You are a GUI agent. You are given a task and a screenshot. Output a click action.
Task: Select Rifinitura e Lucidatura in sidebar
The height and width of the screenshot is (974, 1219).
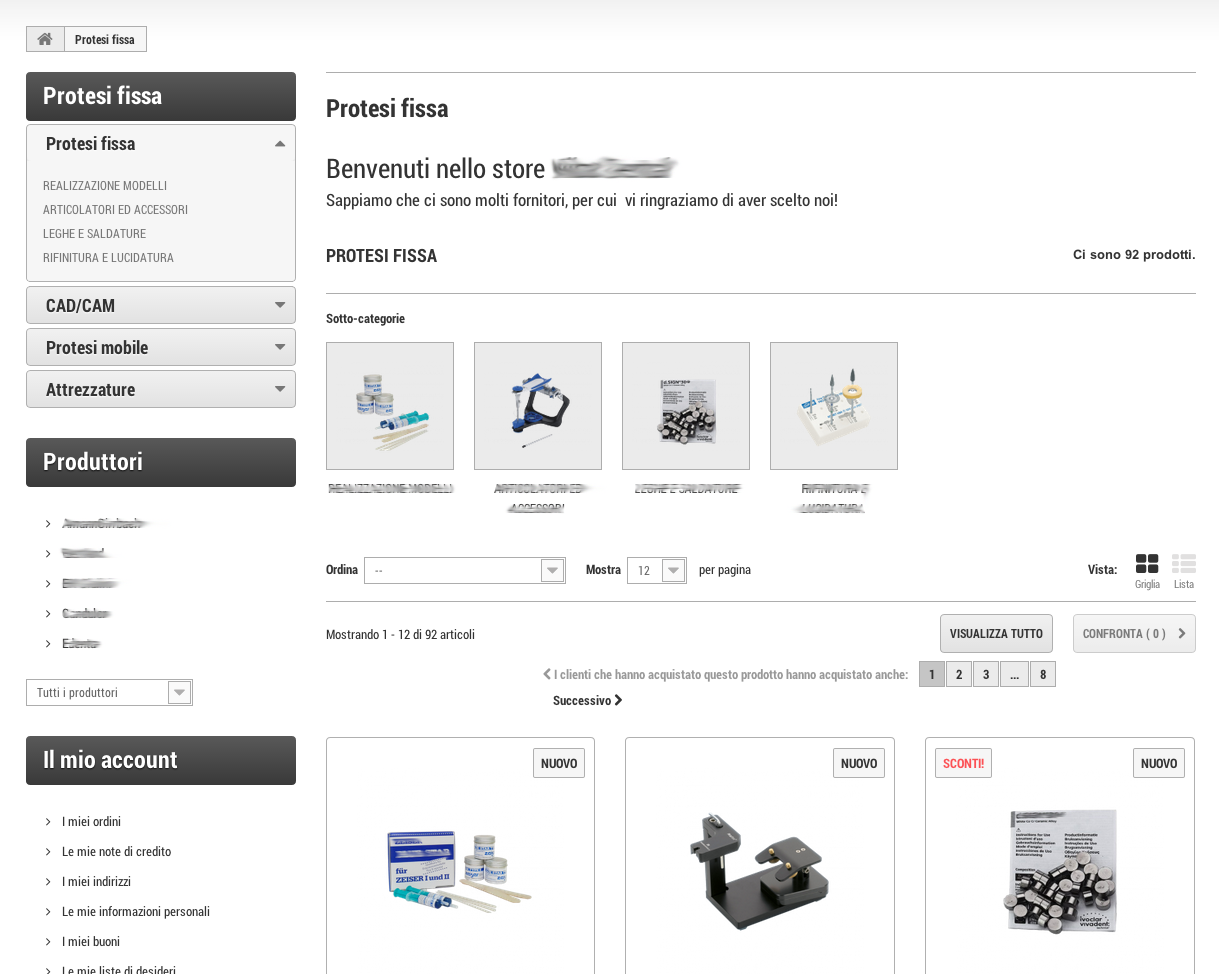[108, 258]
